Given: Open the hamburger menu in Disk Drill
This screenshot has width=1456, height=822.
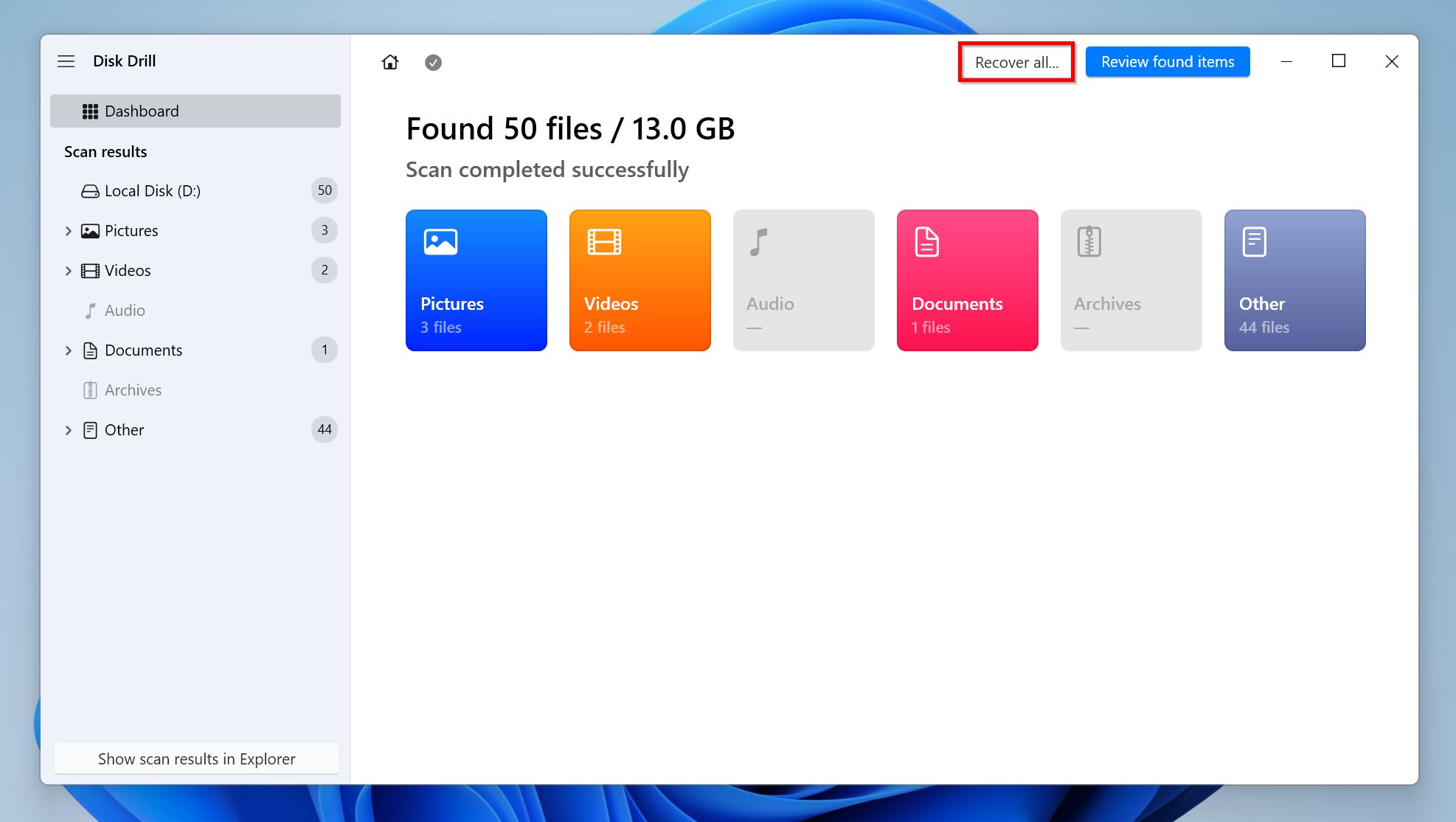Looking at the screenshot, I should point(66,61).
